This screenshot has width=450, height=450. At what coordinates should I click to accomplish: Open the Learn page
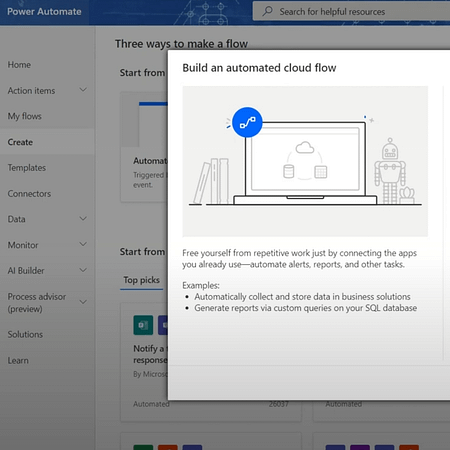pos(18,360)
